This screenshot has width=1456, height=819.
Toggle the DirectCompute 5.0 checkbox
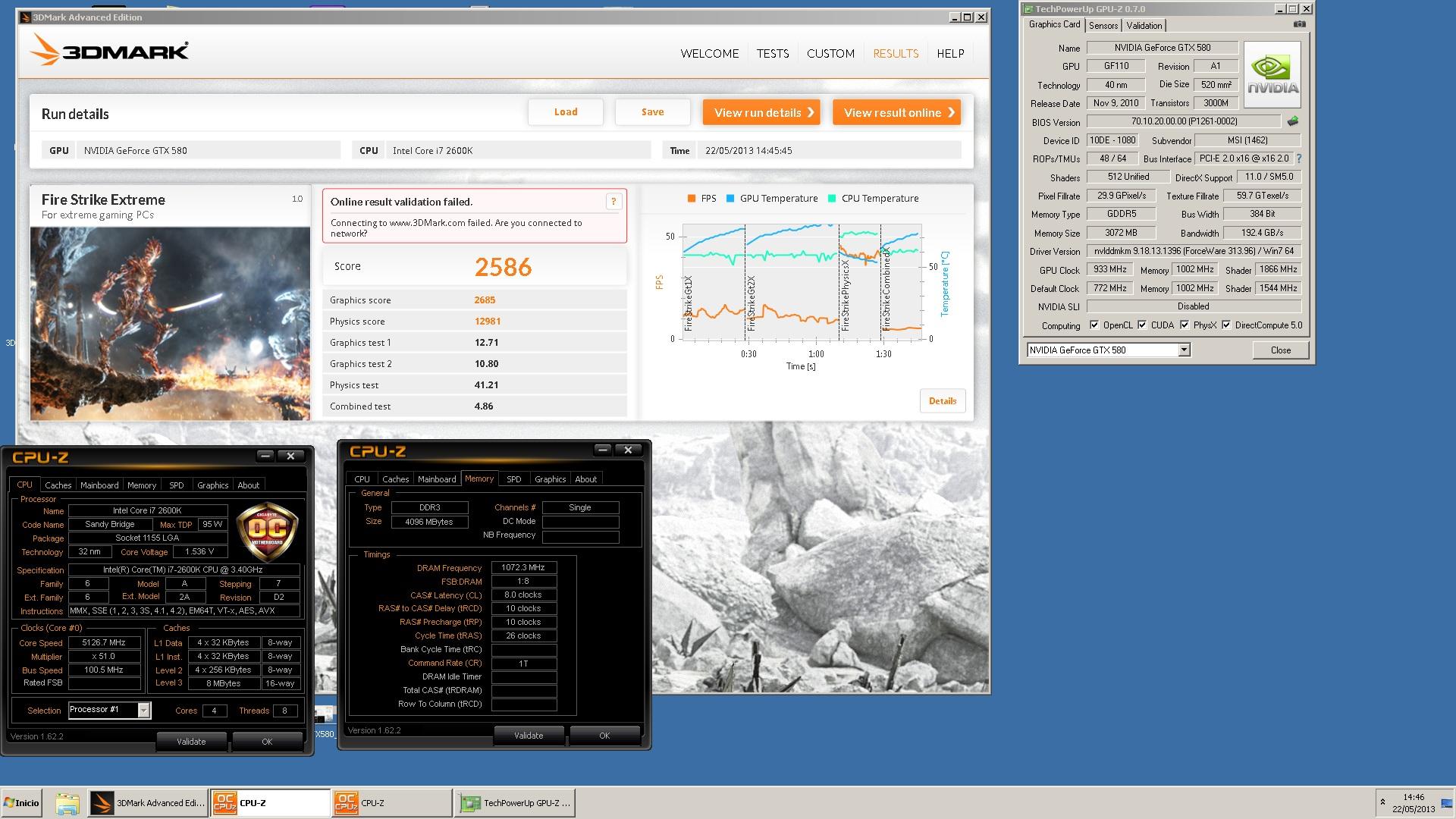[1226, 325]
